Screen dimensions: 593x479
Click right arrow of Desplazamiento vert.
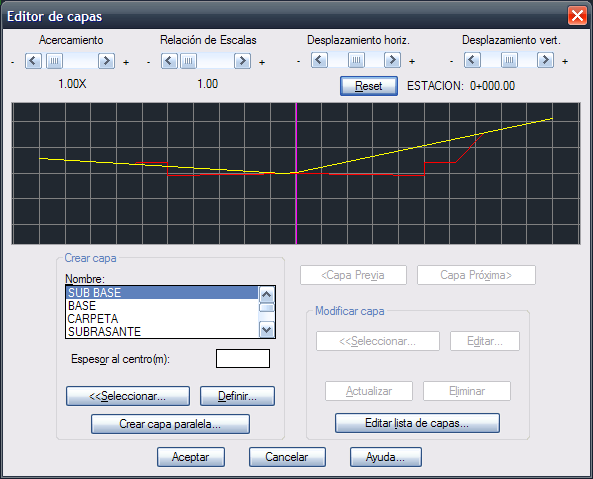[x=546, y=60]
